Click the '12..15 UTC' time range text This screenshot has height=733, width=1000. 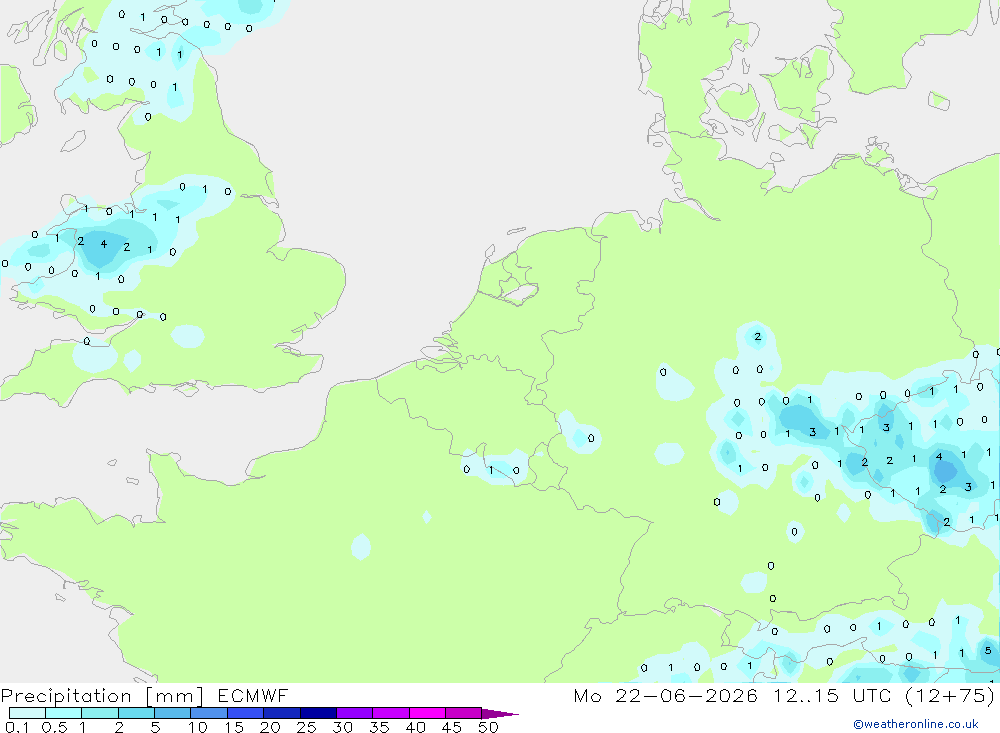tap(832, 695)
